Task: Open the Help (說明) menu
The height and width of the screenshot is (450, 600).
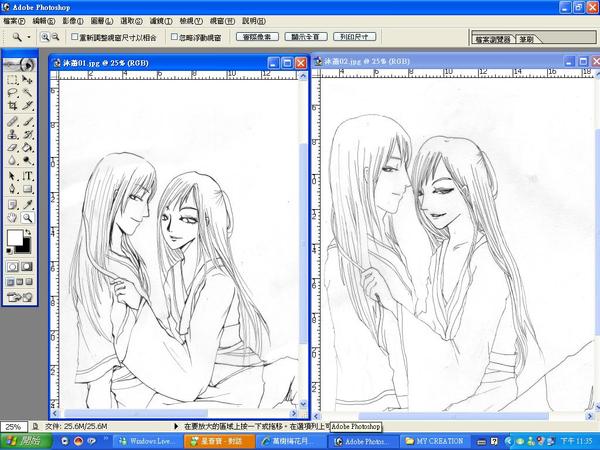Action: pyautogui.click(x=254, y=21)
